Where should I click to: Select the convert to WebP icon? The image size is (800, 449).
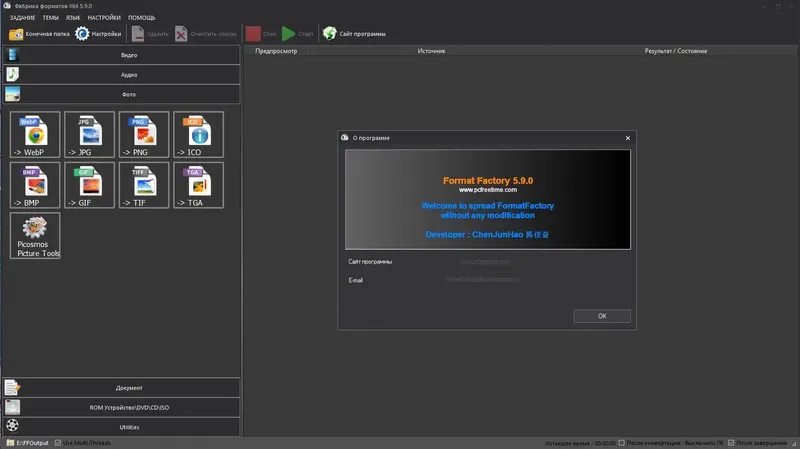click(x=35, y=134)
